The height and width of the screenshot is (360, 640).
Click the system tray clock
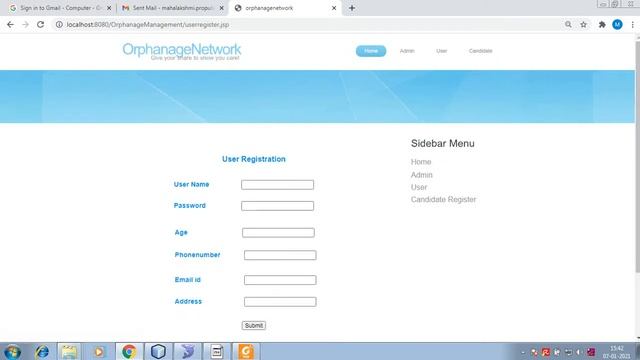point(616,352)
